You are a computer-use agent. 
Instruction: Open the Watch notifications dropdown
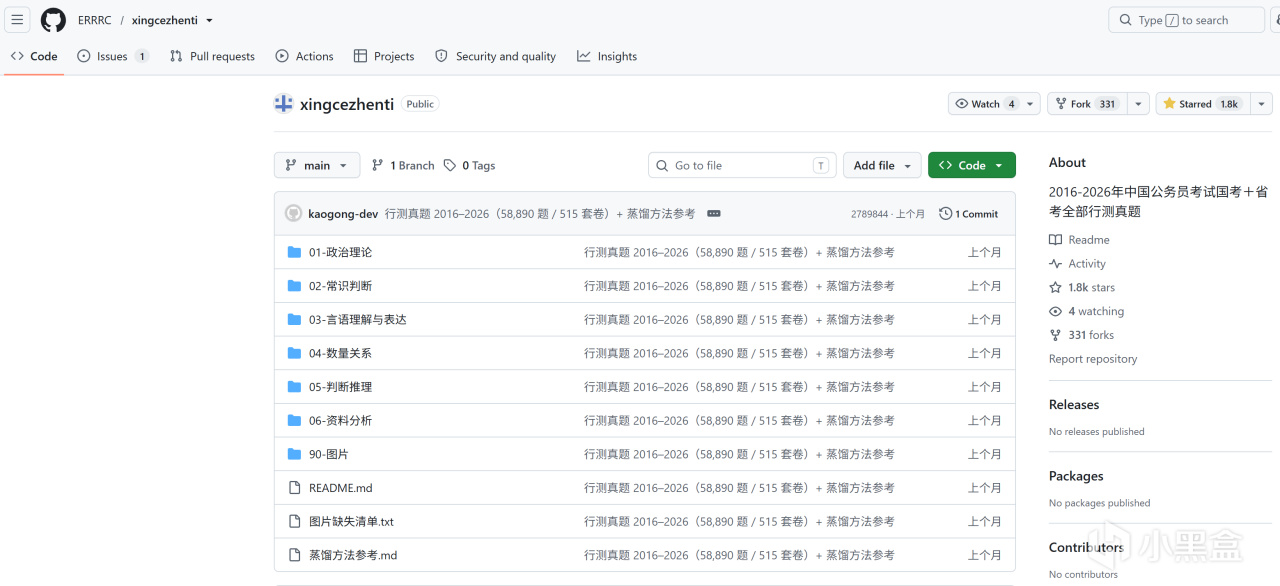point(994,104)
